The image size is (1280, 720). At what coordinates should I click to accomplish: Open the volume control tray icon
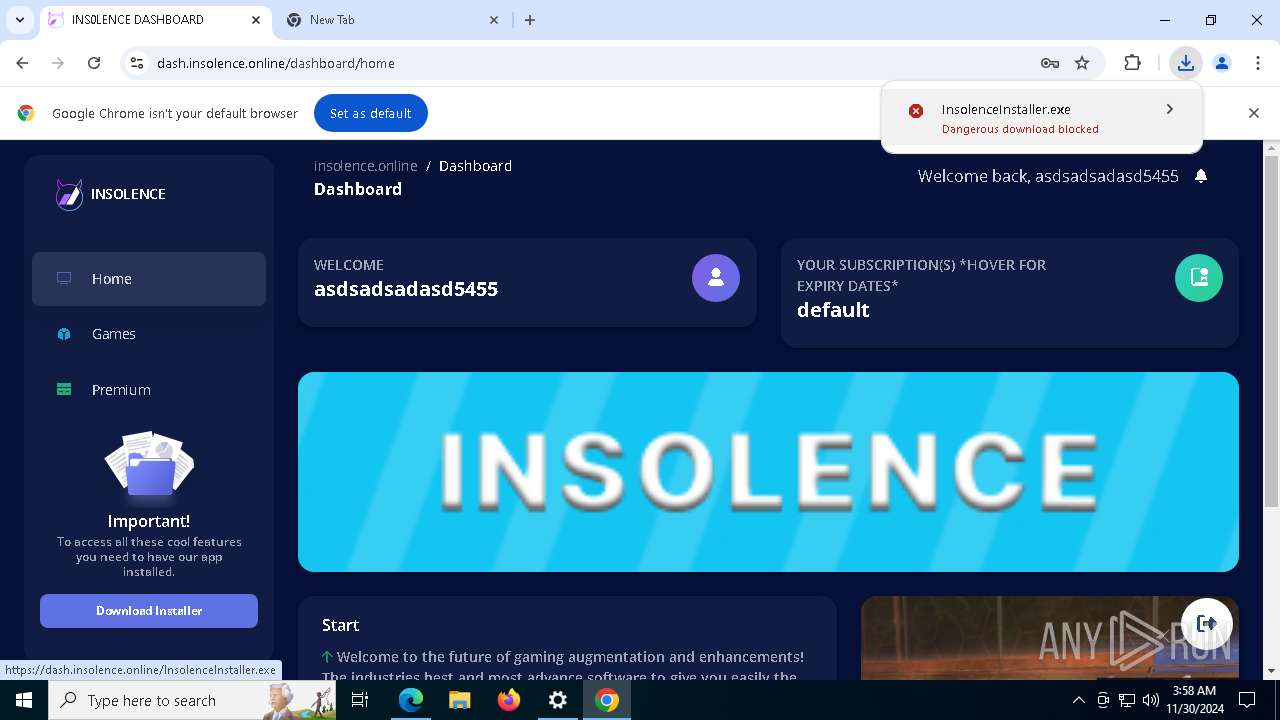(1150, 700)
